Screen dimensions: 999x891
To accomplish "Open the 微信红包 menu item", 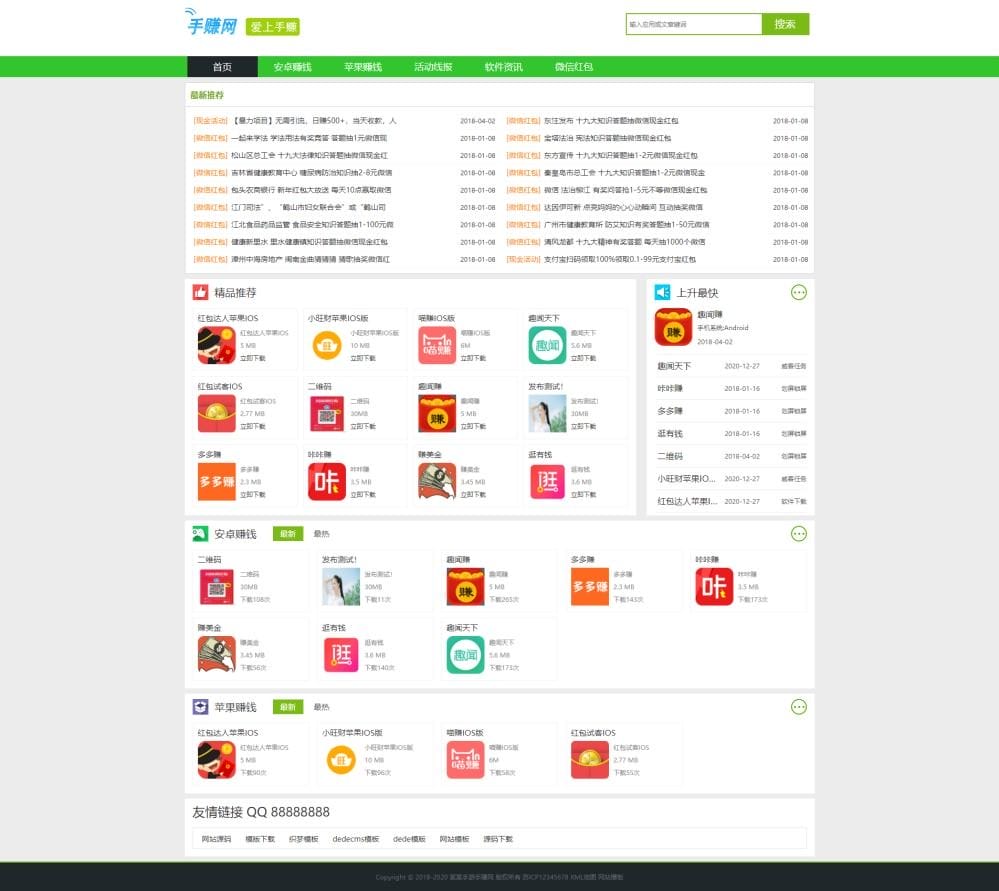I will 573,67.
